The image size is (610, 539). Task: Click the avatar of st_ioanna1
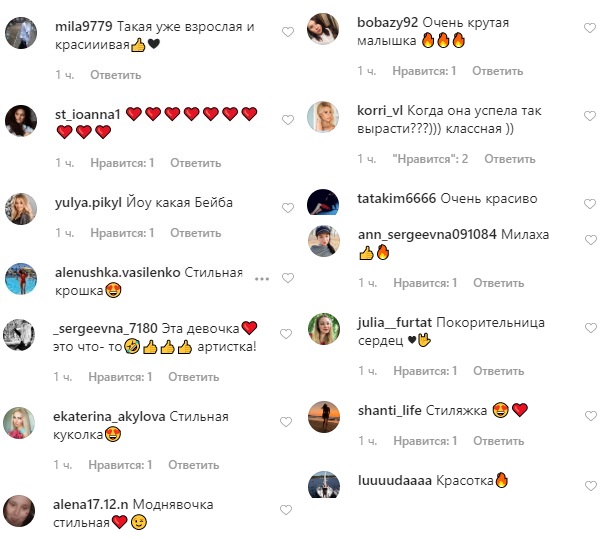[21, 121]
